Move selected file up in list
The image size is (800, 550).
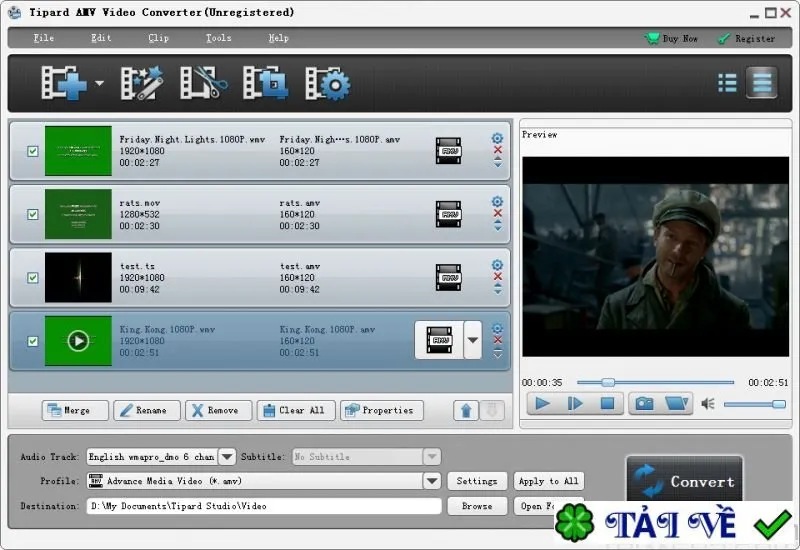pyautogui.click(x=466, y=410)
